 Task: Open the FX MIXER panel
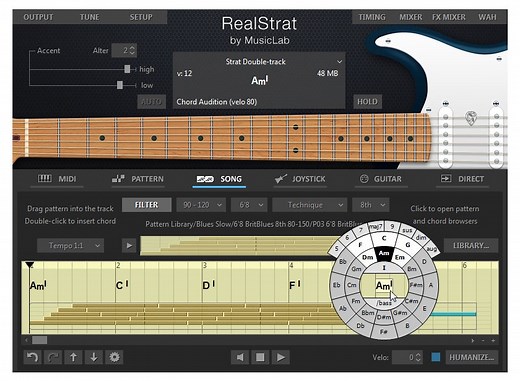[449, 17]
